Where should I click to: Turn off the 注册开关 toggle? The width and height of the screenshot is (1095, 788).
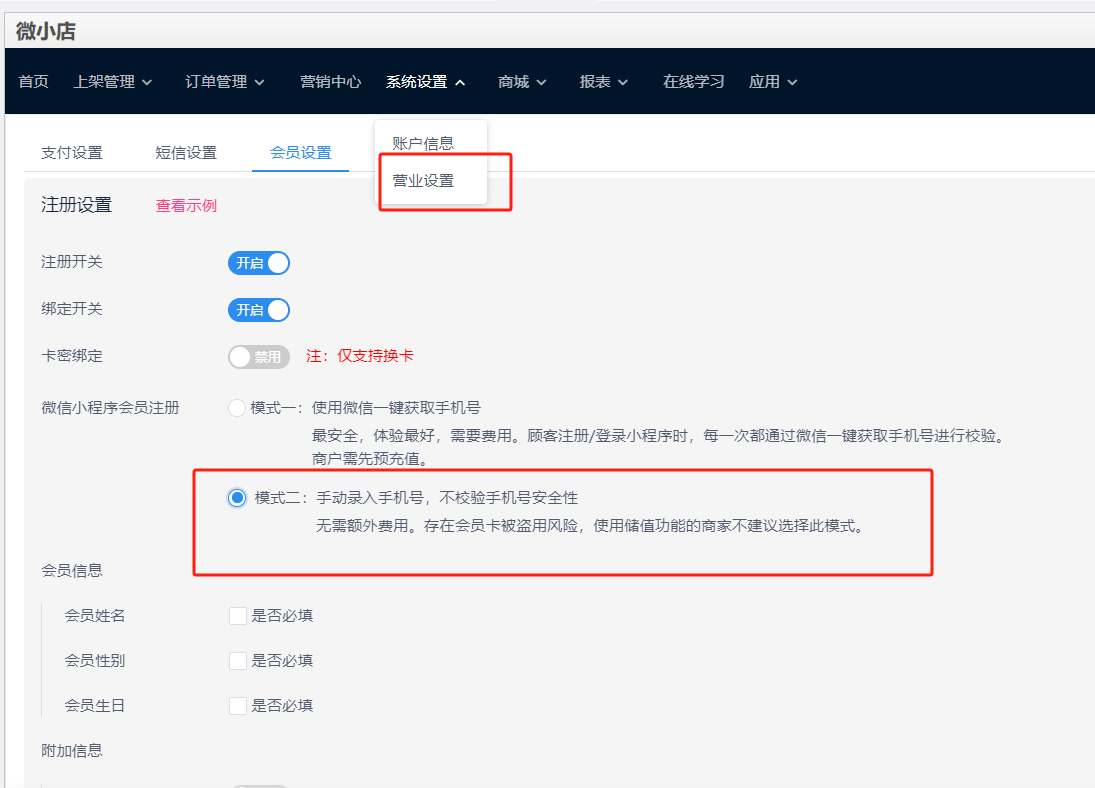(x=259, y=263)
